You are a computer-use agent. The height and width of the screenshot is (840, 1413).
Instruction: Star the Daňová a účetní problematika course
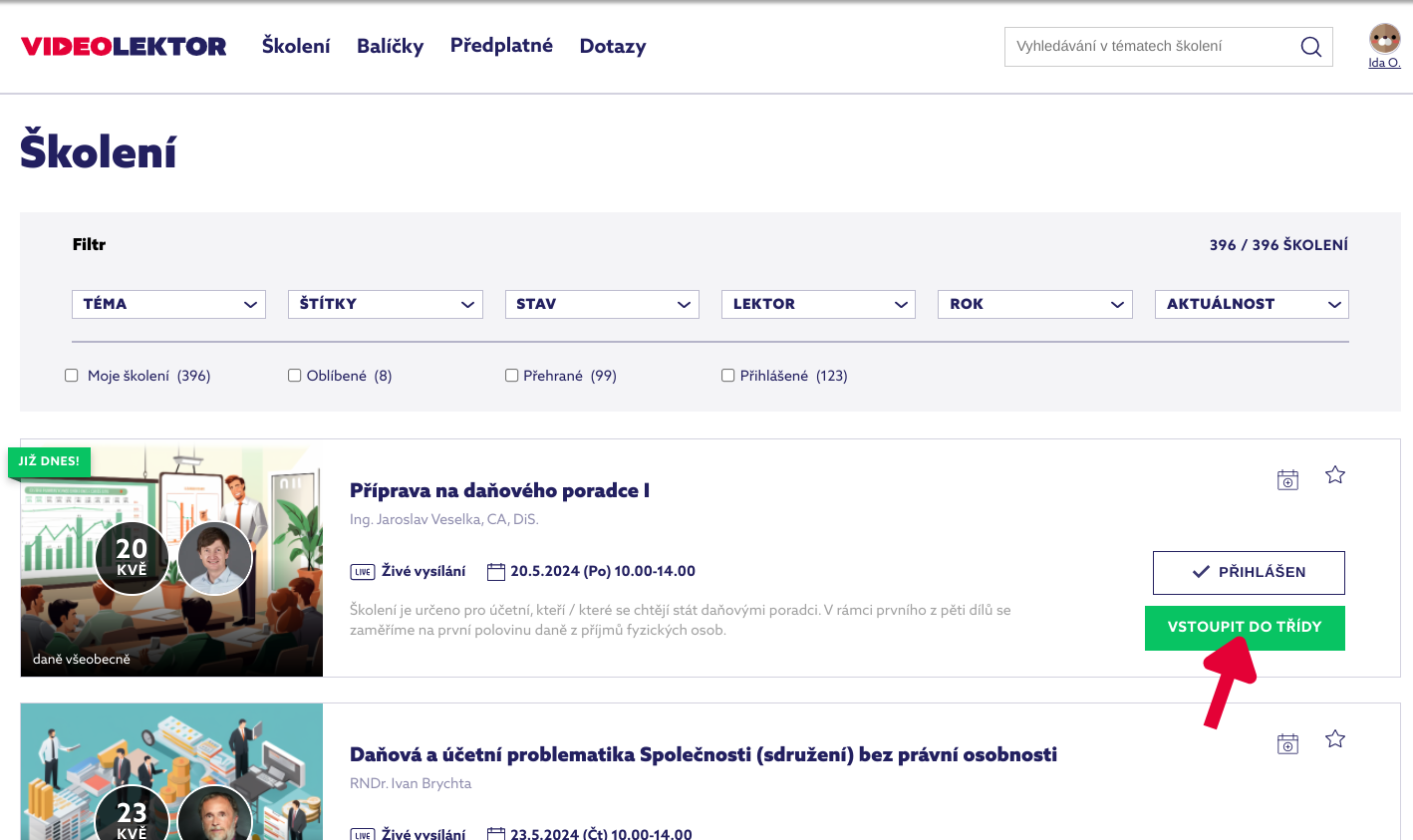click(1335, 739)
